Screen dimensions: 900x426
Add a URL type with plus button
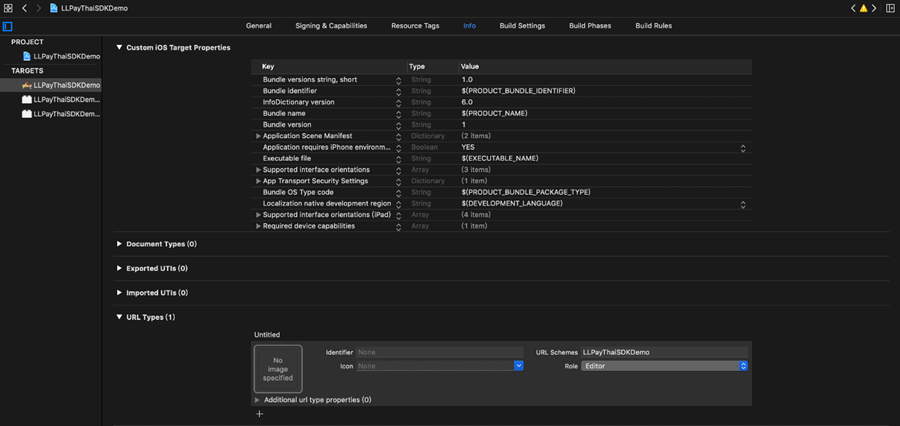click(259, 413)
